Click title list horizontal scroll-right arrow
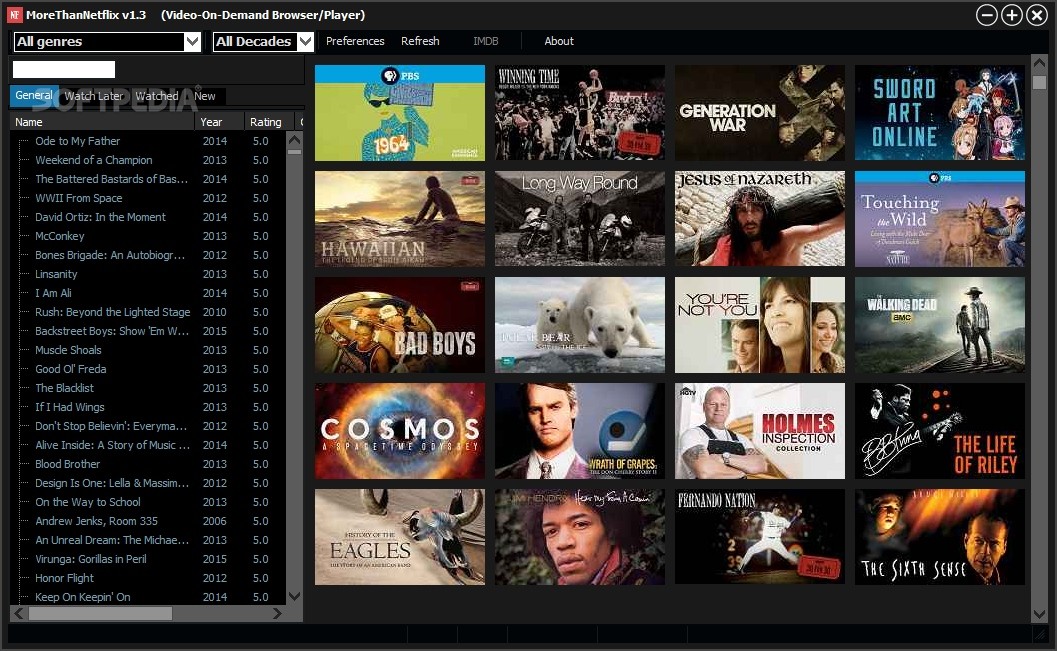The width and height of the screenshot is (1057, 651). (x=277, y=613)
